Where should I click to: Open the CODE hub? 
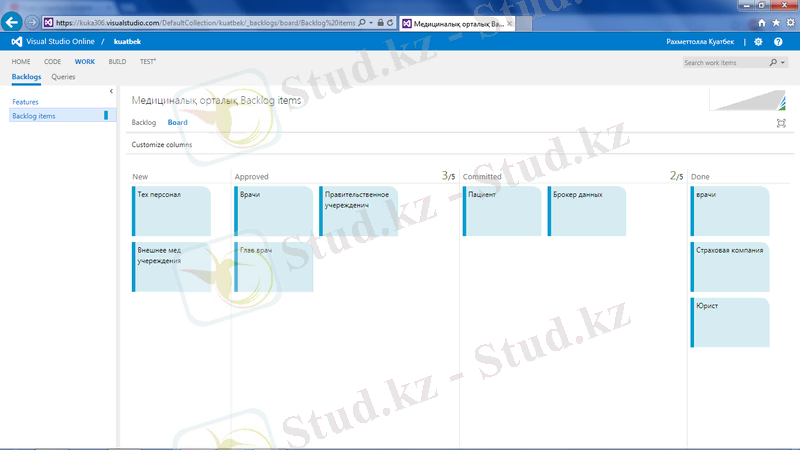click(x=52, y=62)
